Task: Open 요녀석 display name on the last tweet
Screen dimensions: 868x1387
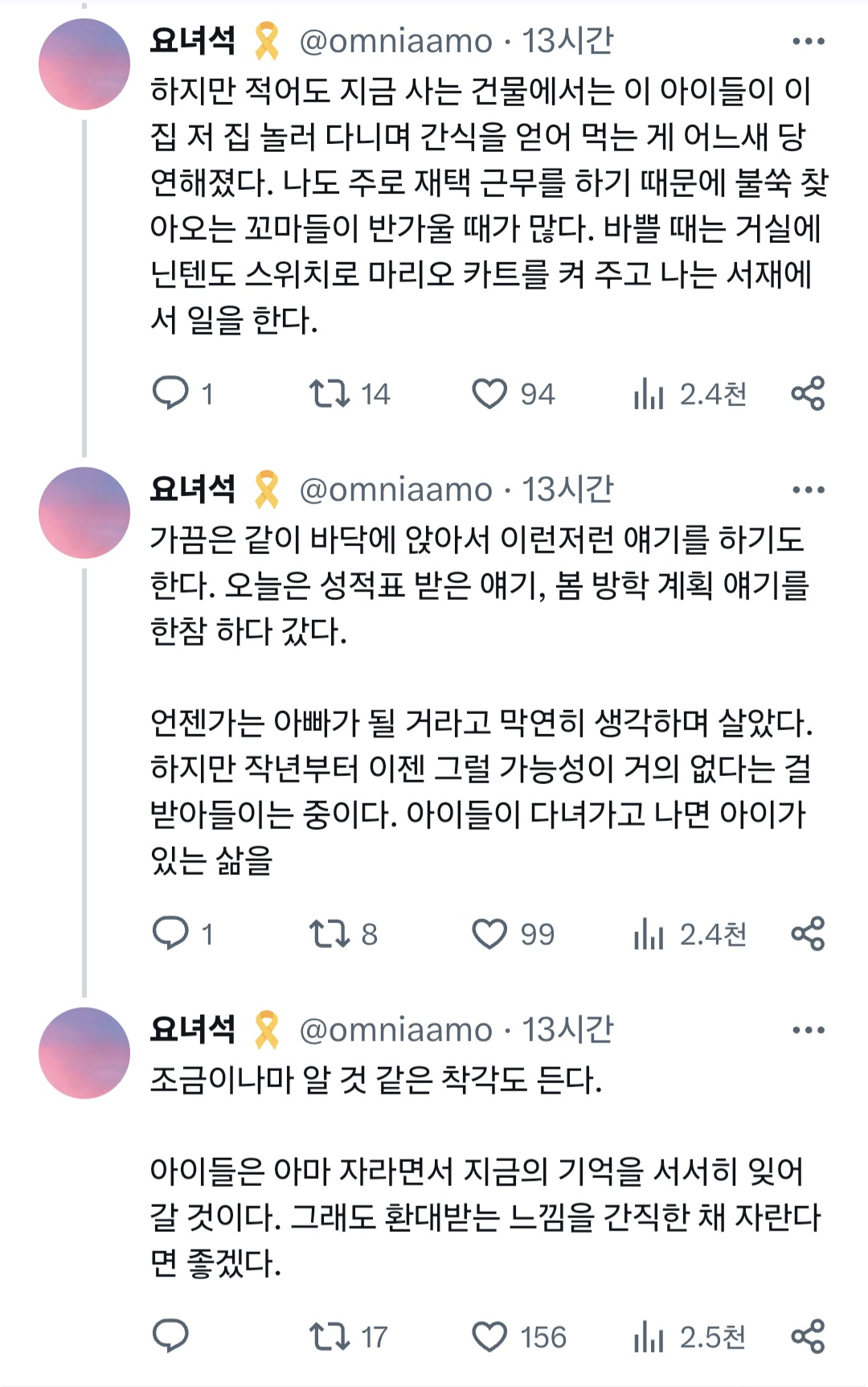Action: click(x=193, y=1030)
